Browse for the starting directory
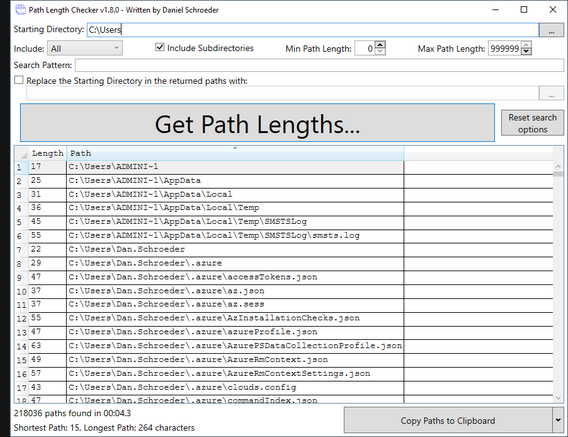Screen dimensions: 568x437 551,30
